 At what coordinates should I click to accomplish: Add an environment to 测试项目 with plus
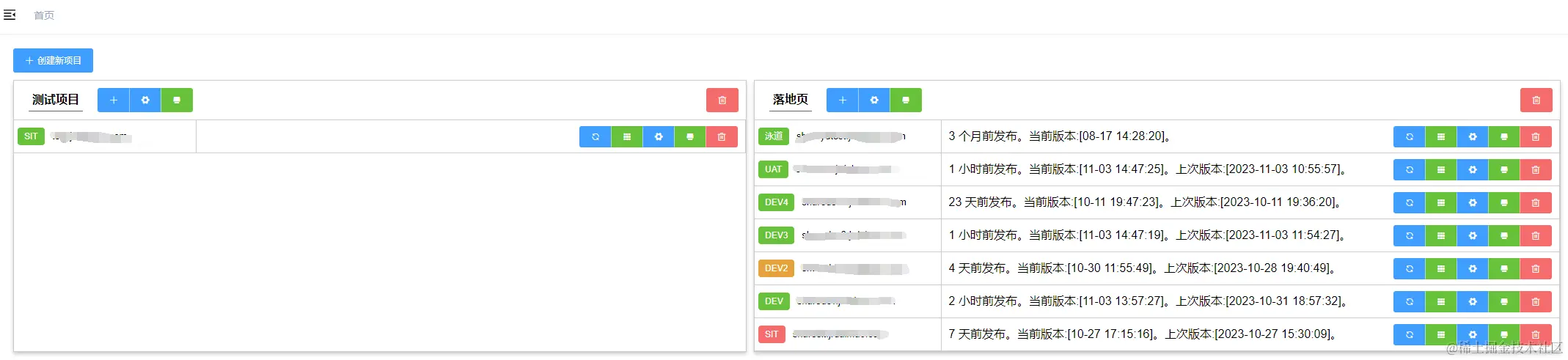(x=114, y=100)
